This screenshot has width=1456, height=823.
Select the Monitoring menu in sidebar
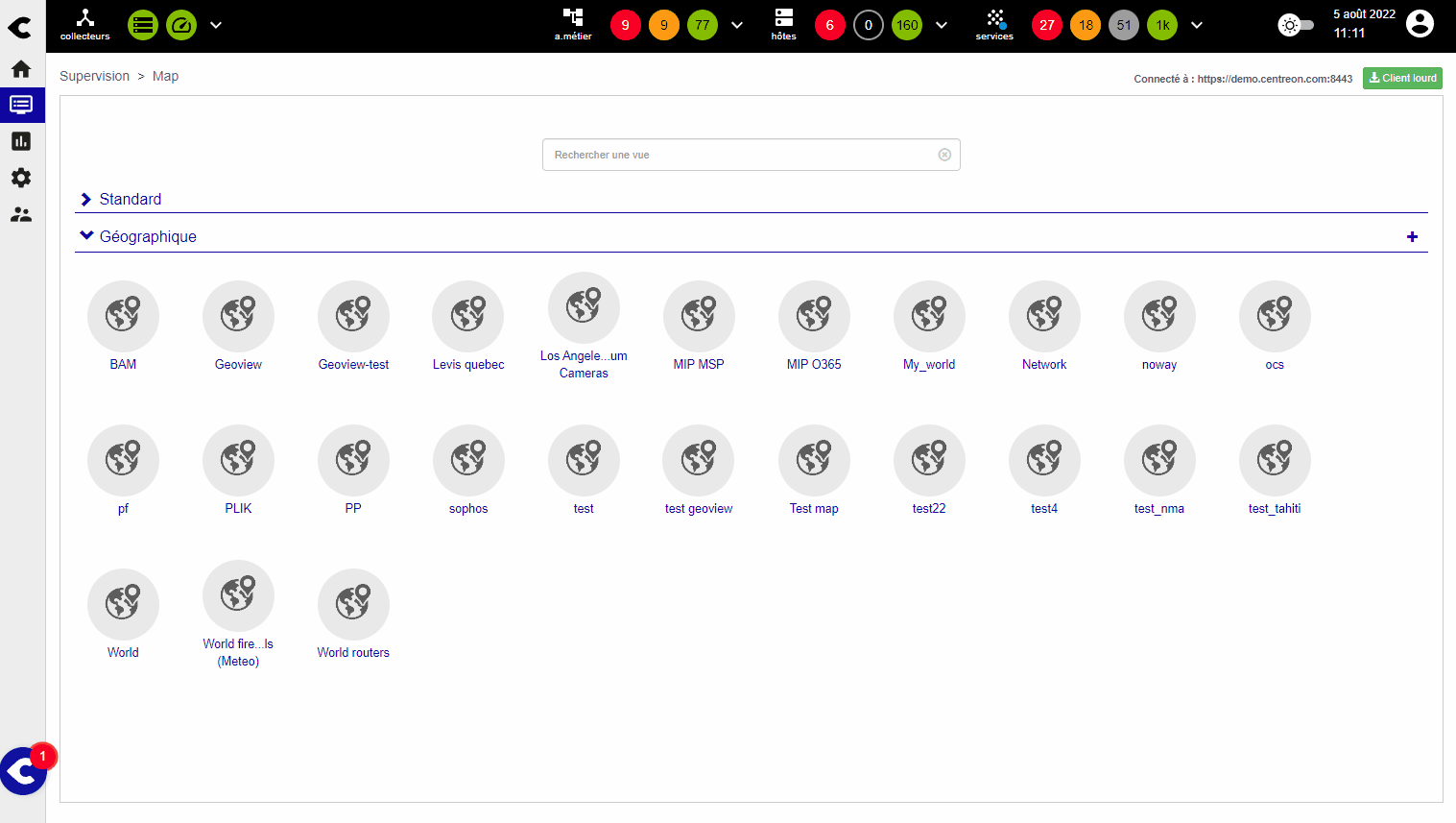tap(21, 105)
